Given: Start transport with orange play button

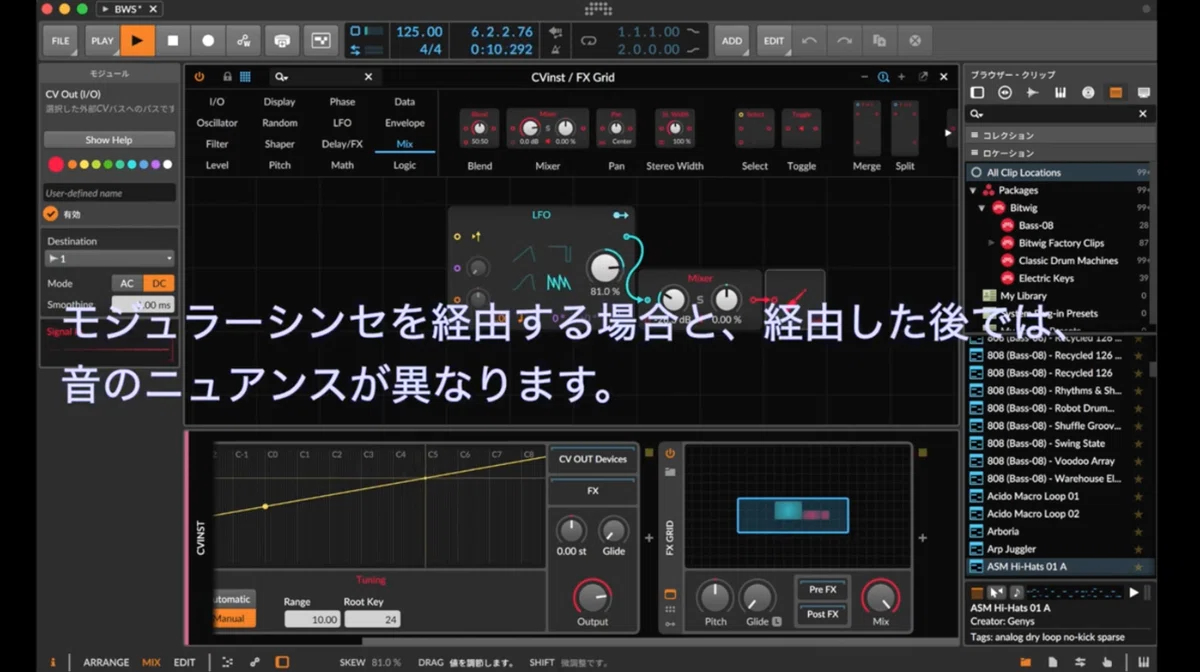Looking at the screenshot, I should [x=137, y=41].
